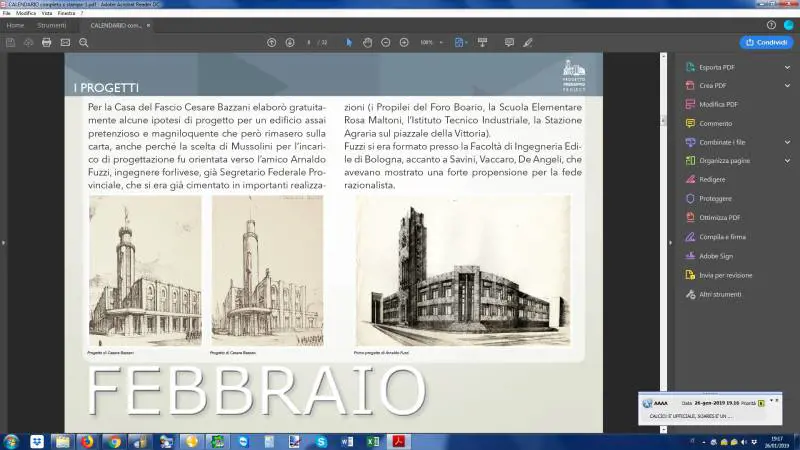Image resolution: width=800 pixels, height=450 pixels.
Task: Open Firefox from the Windows taskbar
Action: click(x=87, y=441)
